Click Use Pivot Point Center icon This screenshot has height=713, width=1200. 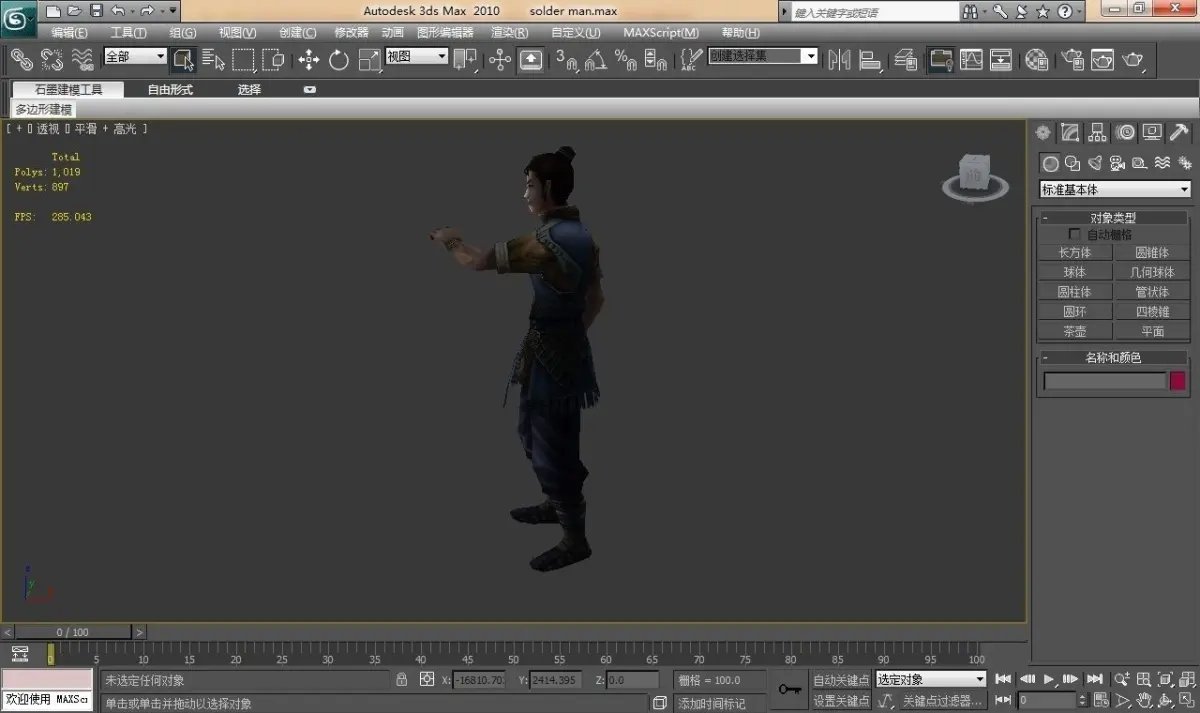click(x=465, y=59)
